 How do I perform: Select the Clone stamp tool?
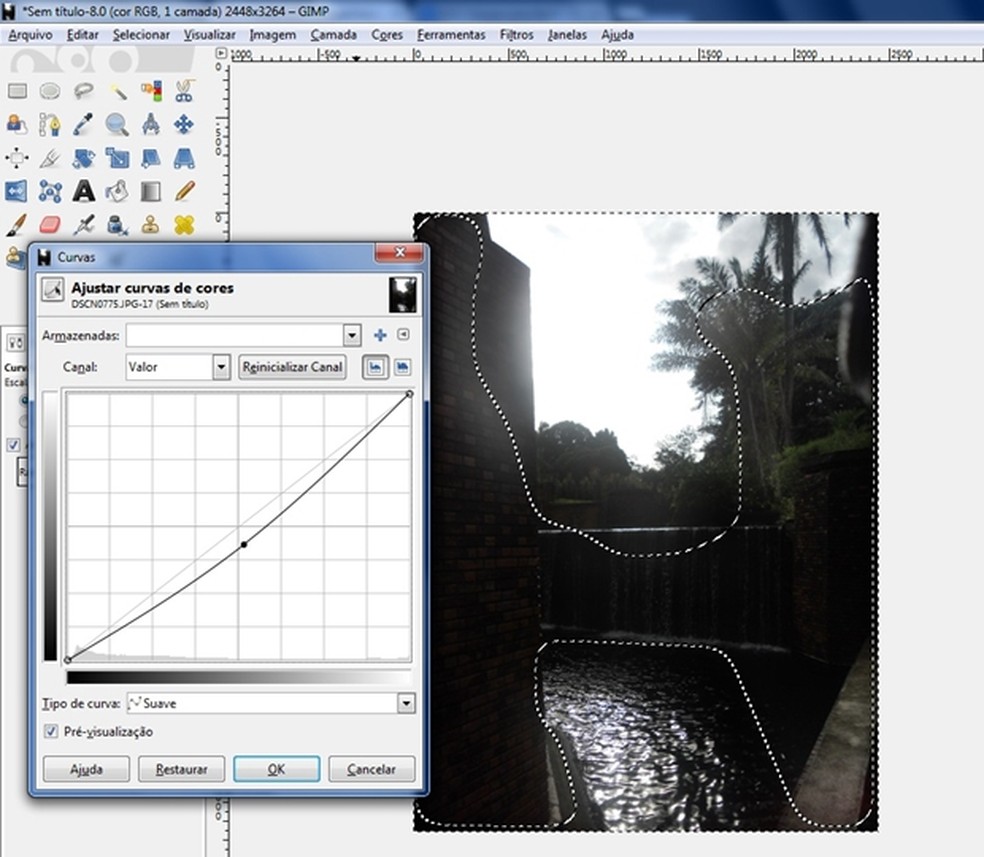(151, 225)
